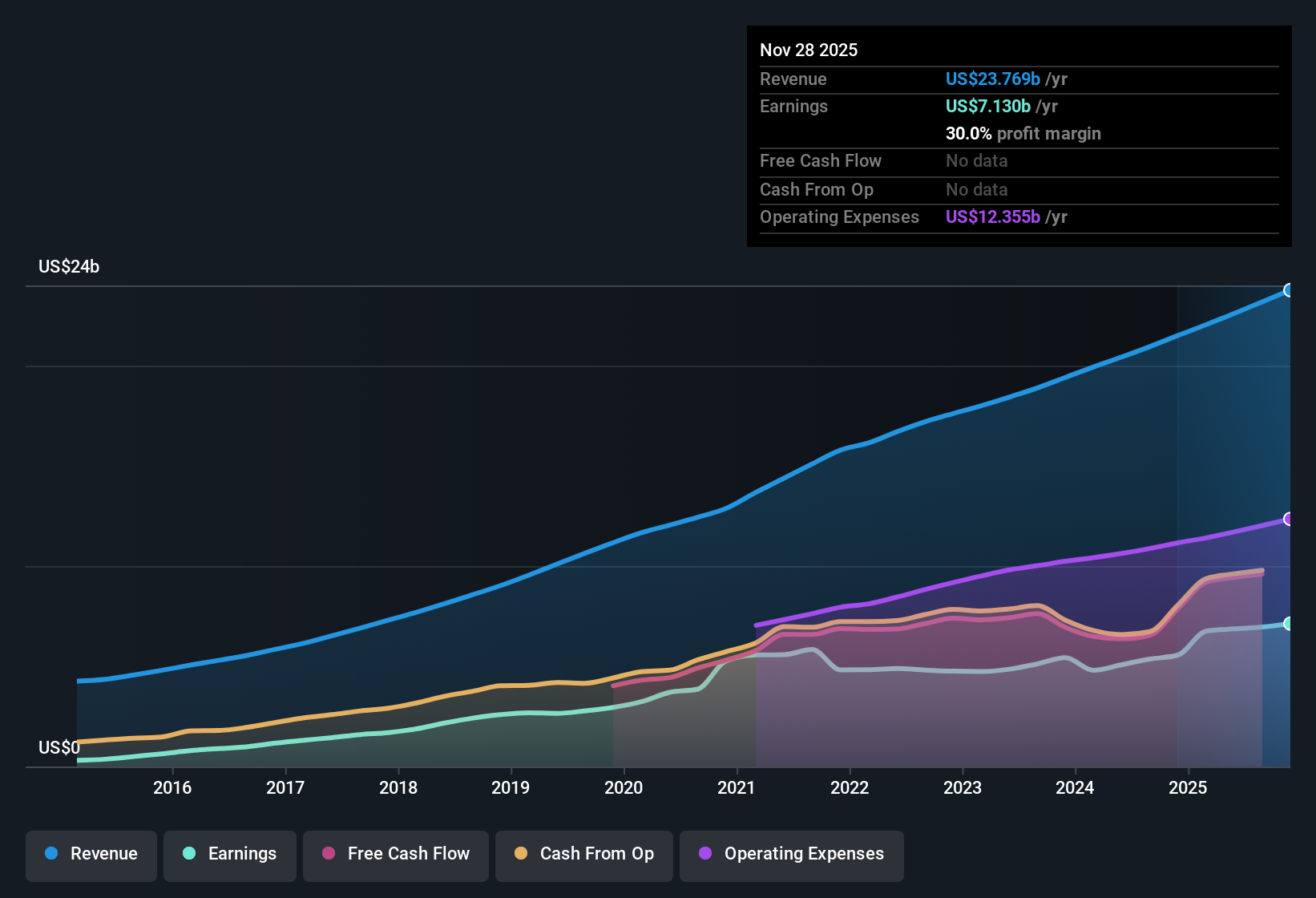Viewport: 1316px width, 898px height.
Task: Open the Earnings legend filter
Action: [x=229, y=854]
